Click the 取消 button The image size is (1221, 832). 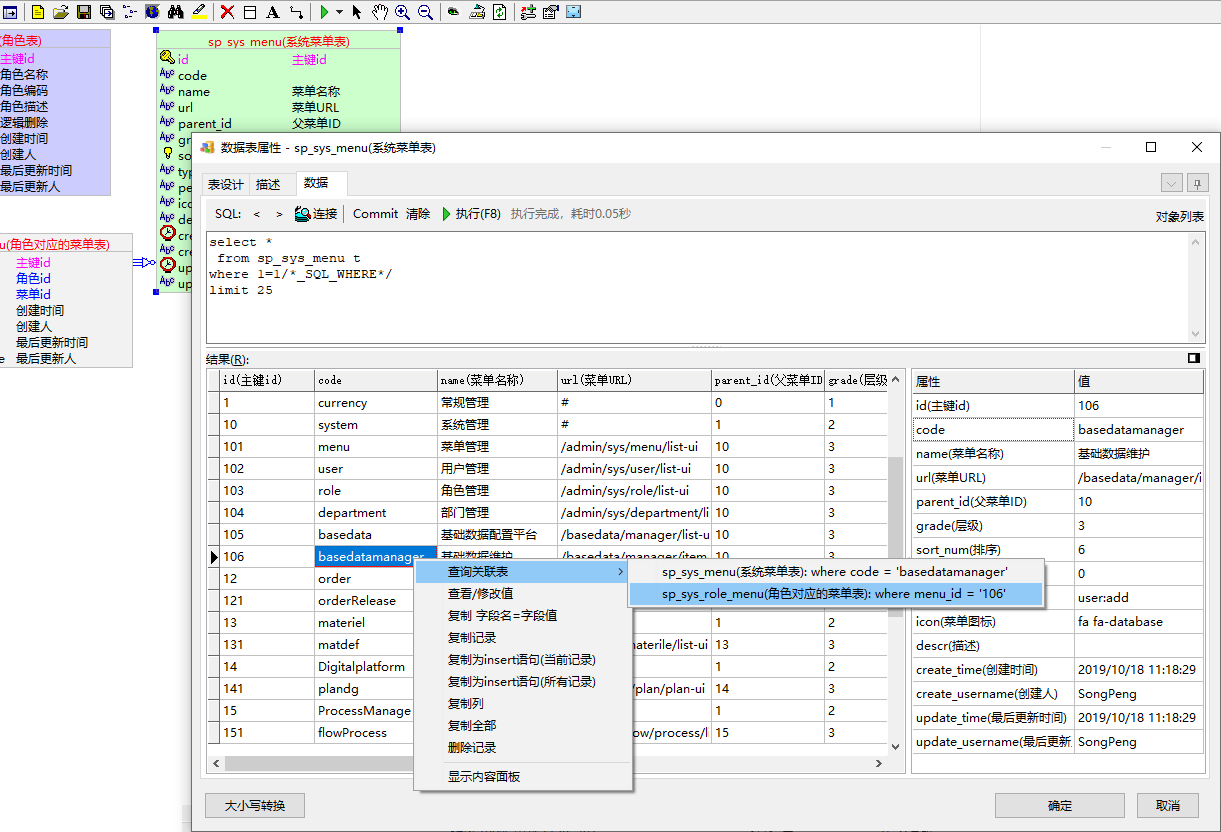point(1167,805)
